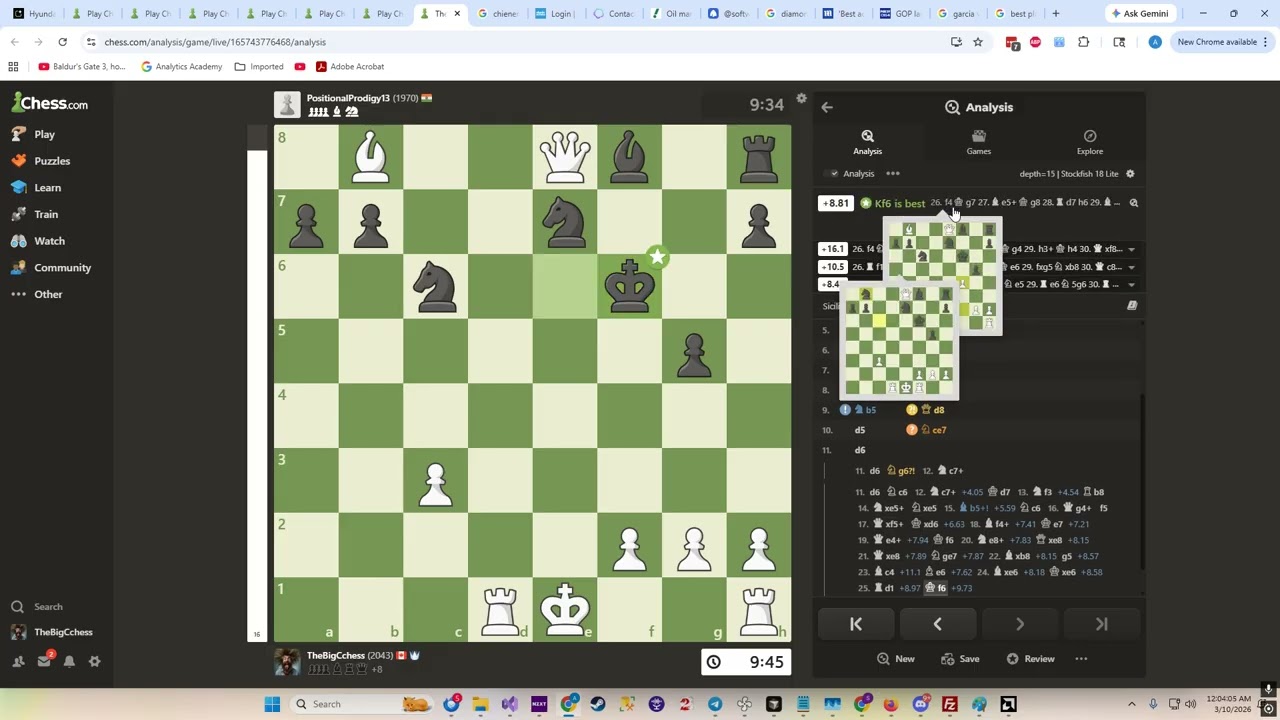Open PositionalProdigy13 player name link
1280x720 pixels.
[347, 98]
